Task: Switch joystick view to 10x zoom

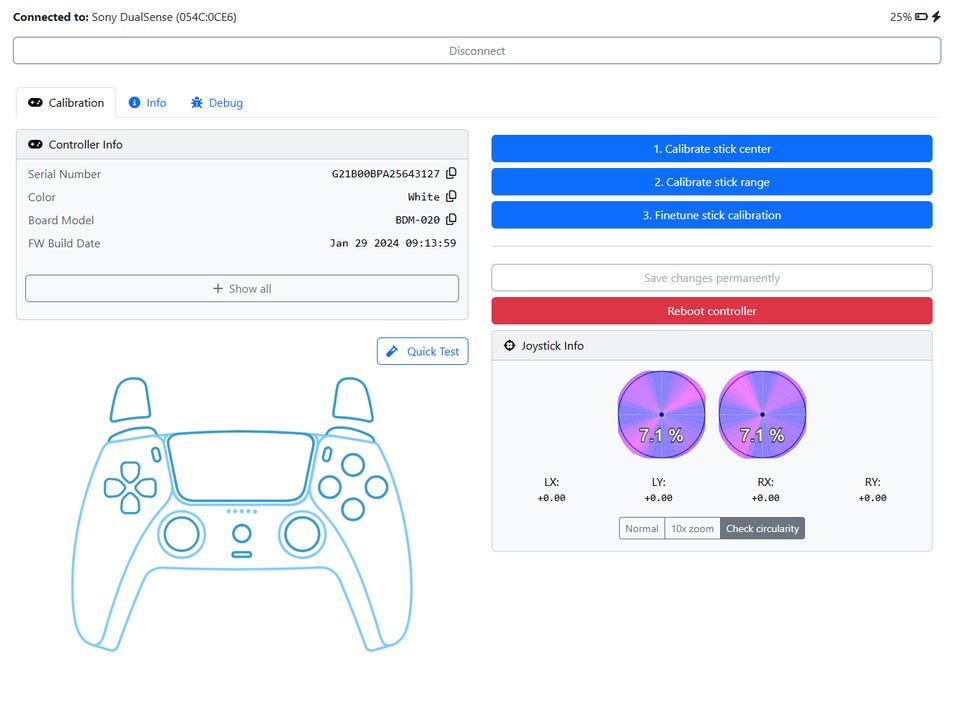Action: tap(692, 528)
